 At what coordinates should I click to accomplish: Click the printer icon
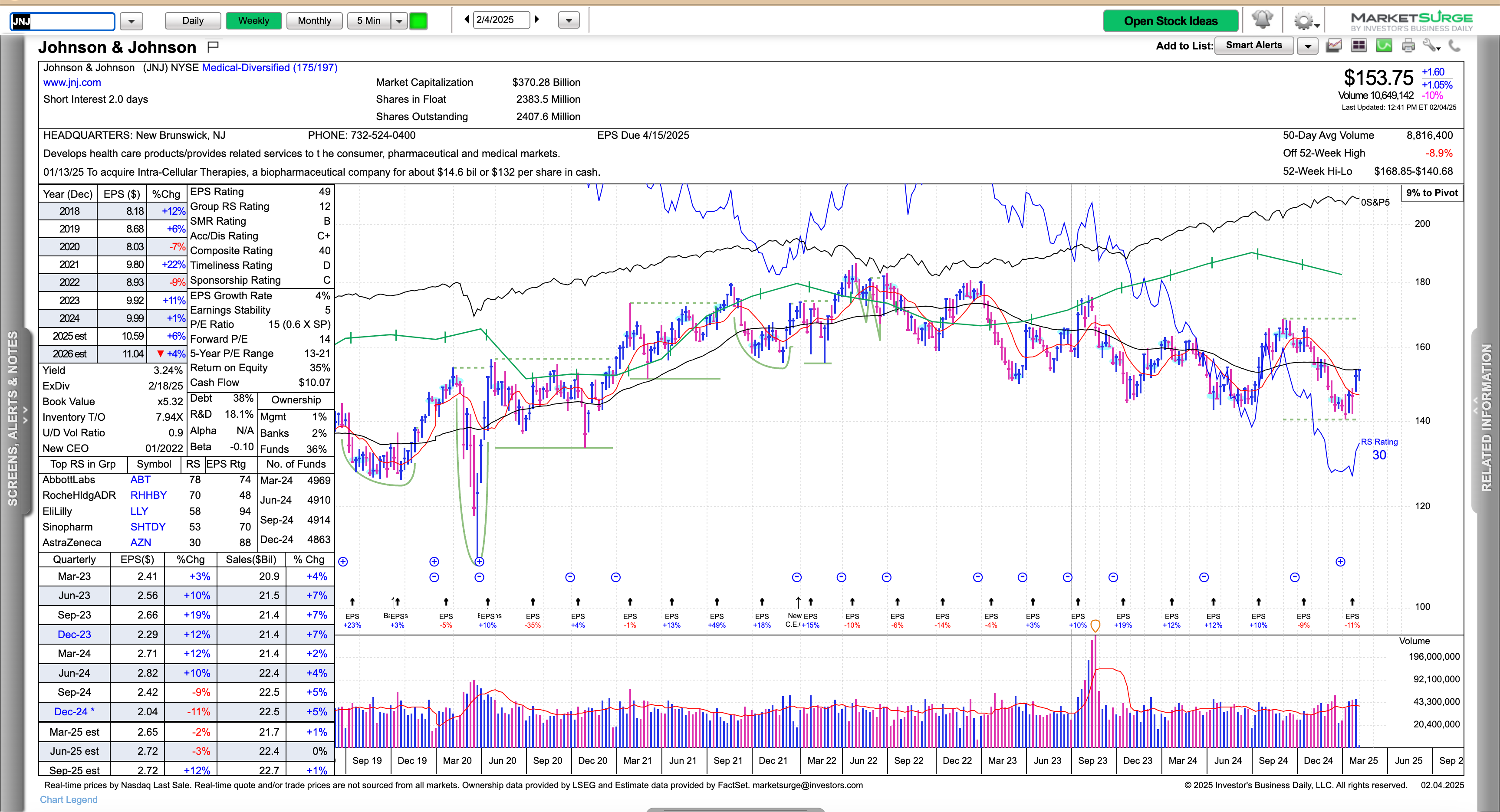pyautogui.click(x=1408, y=46)
